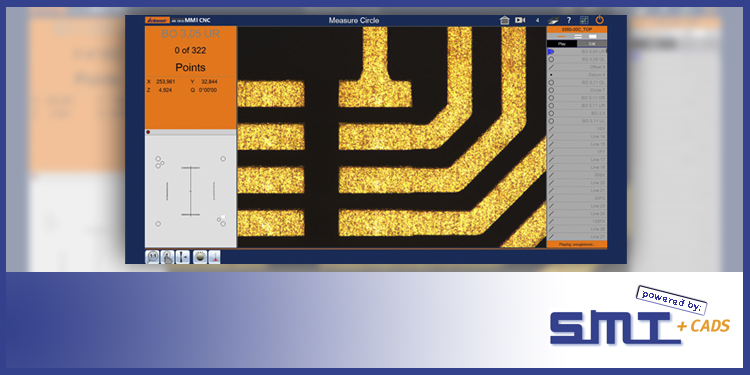
Task: Select the Line 17 step
Action: point(577,159)
